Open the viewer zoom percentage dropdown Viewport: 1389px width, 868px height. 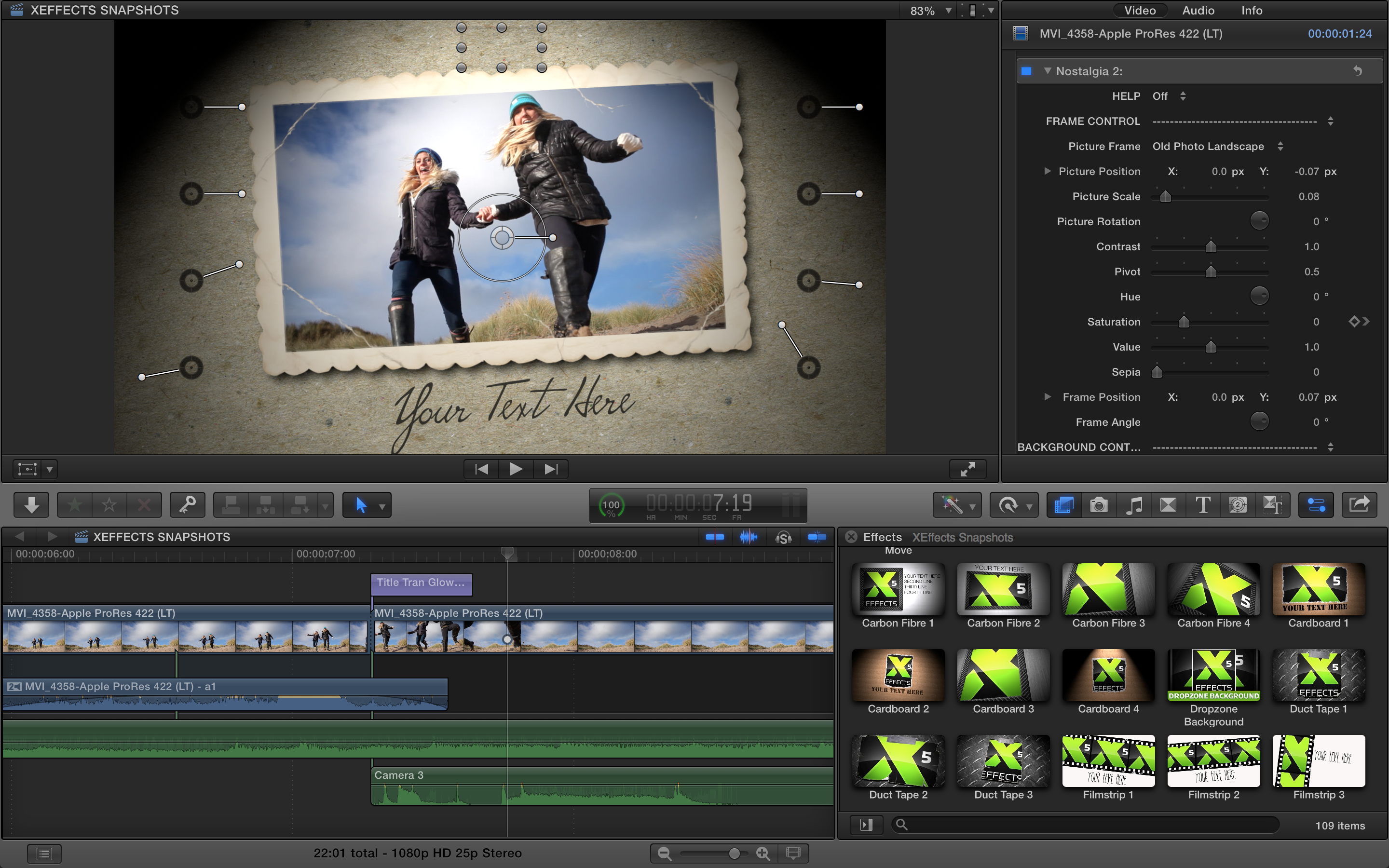point(930,10)
